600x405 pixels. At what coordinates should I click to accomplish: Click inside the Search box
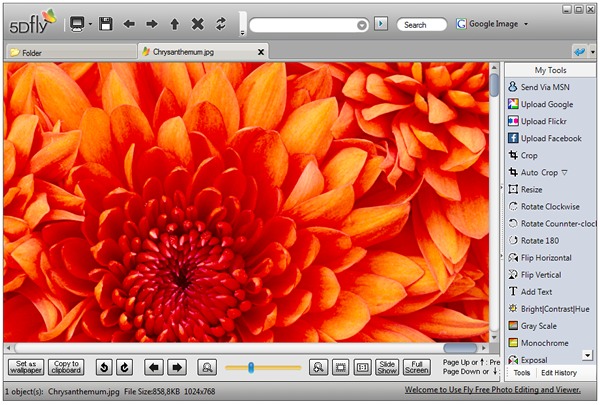(x=422, y=25)
